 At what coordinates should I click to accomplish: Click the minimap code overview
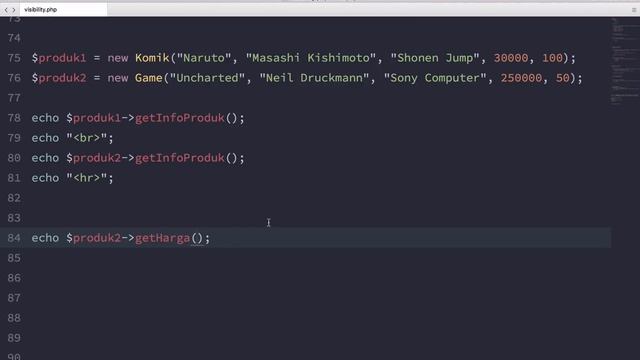coord(625,61)
